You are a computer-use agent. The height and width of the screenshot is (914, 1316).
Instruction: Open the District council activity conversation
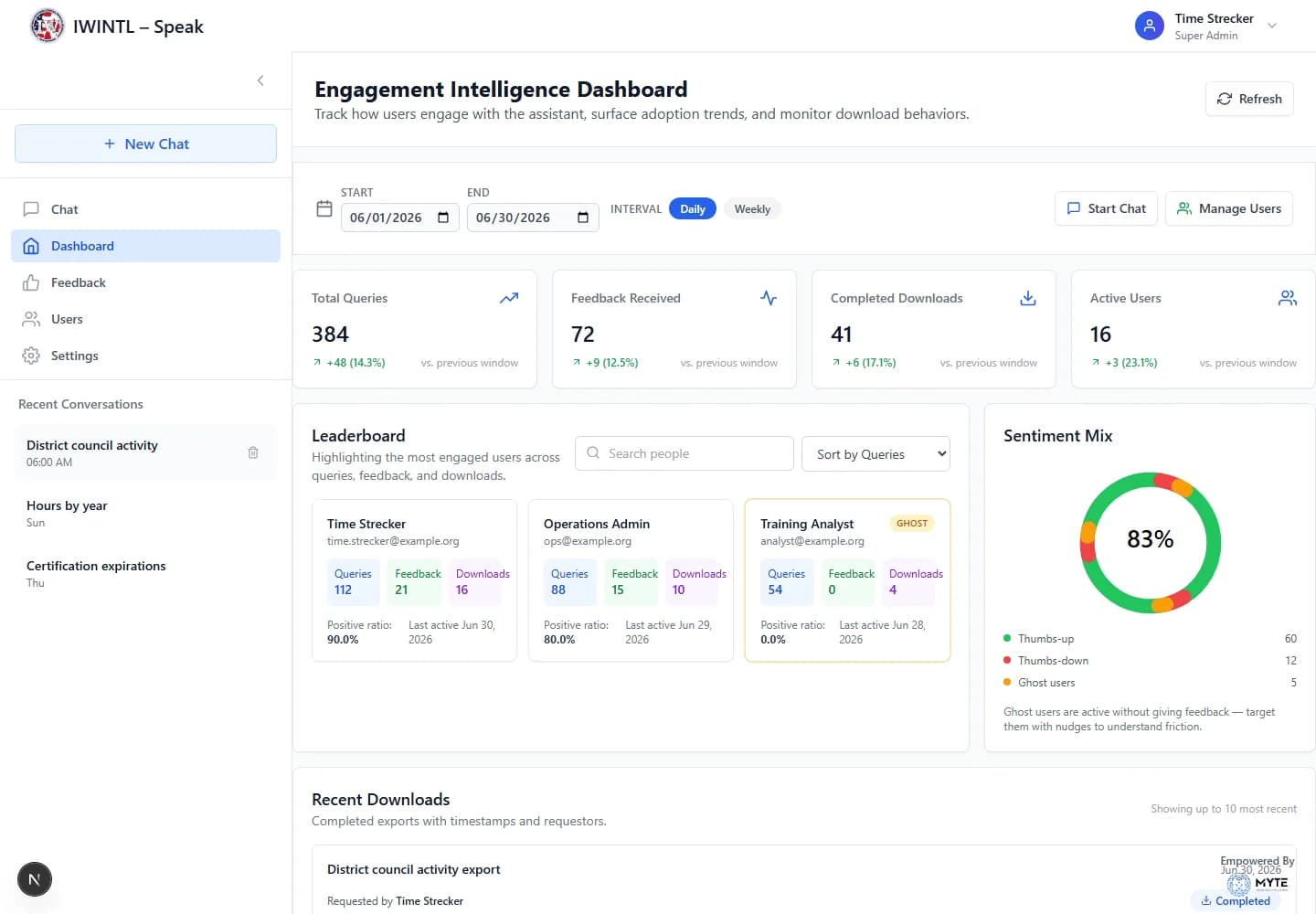[x=145, y=452]
